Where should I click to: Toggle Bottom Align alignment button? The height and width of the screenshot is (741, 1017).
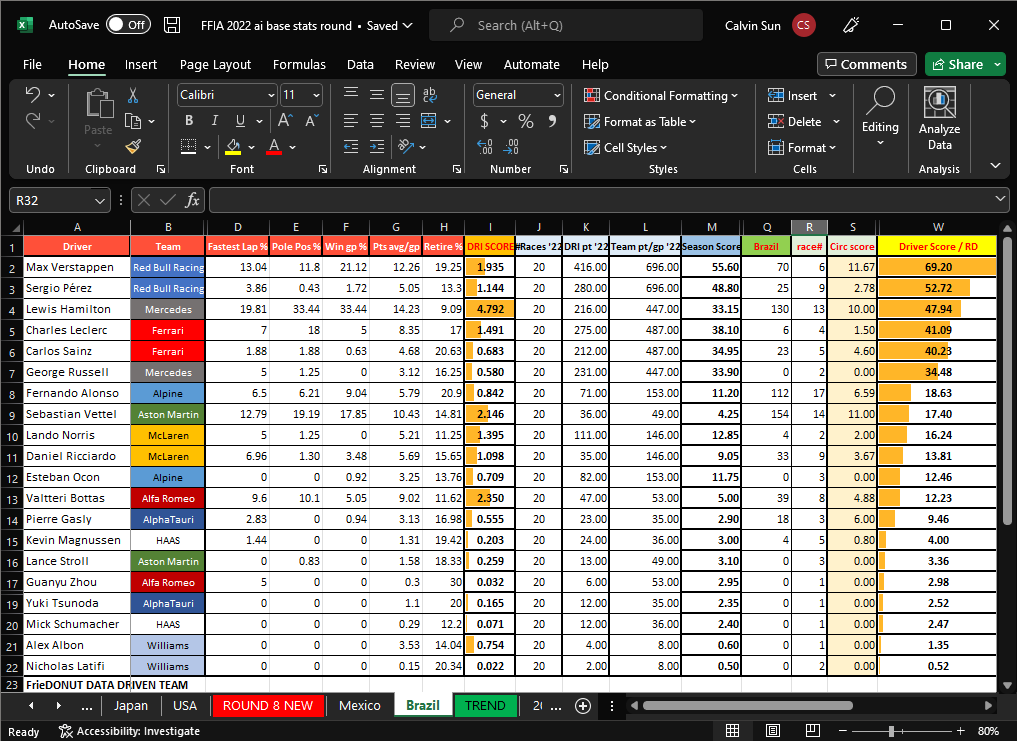403,95
